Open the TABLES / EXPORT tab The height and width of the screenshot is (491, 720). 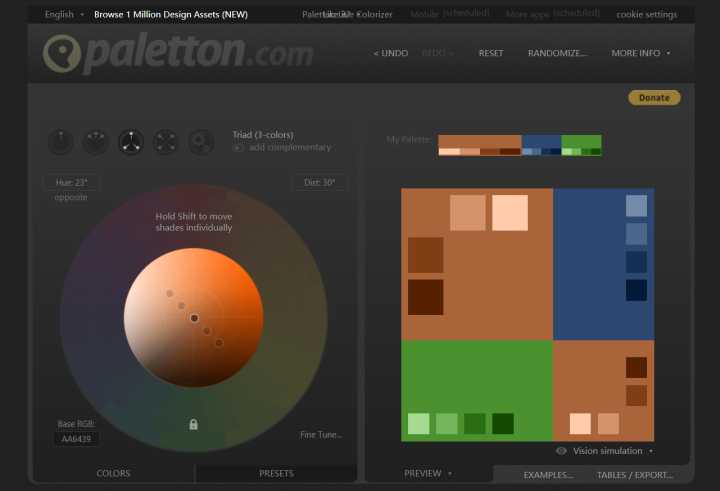click(635, 475)
